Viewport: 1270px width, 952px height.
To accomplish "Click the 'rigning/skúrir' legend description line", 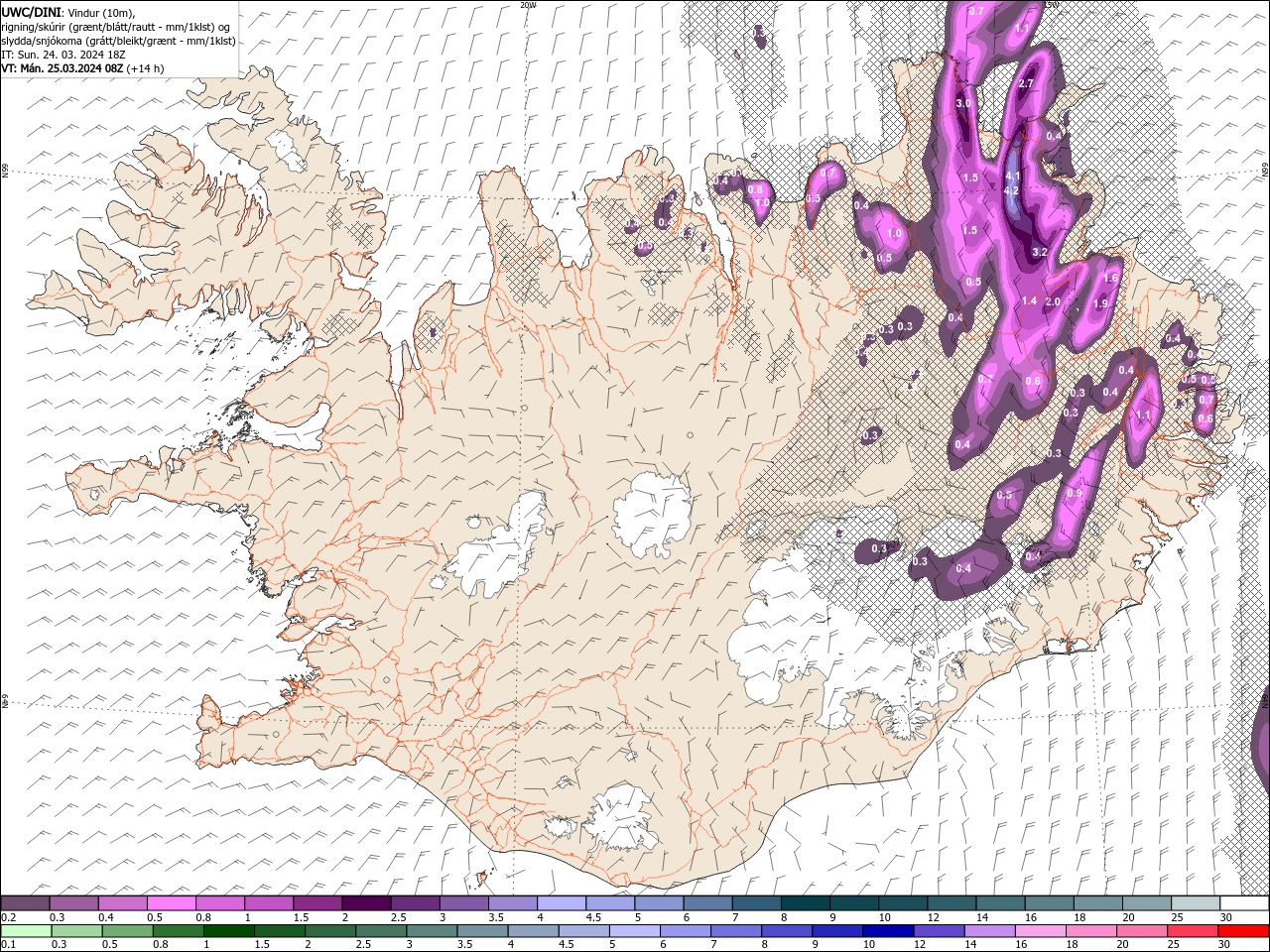I will point(115,27).
